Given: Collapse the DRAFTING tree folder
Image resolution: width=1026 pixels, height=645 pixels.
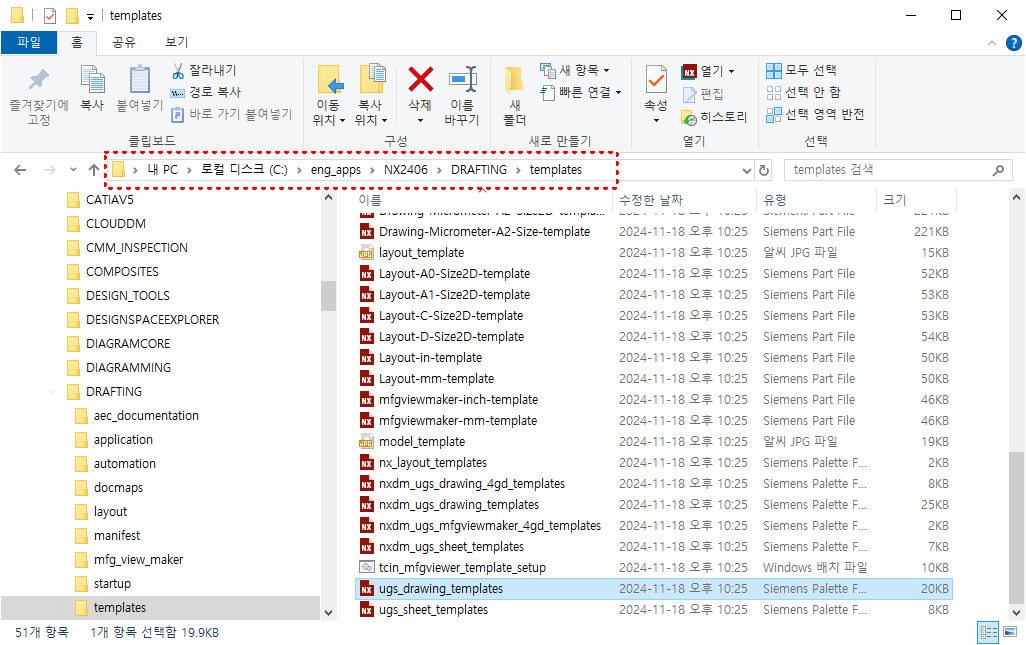Looking at the screenshot, I should coord(51,392).
